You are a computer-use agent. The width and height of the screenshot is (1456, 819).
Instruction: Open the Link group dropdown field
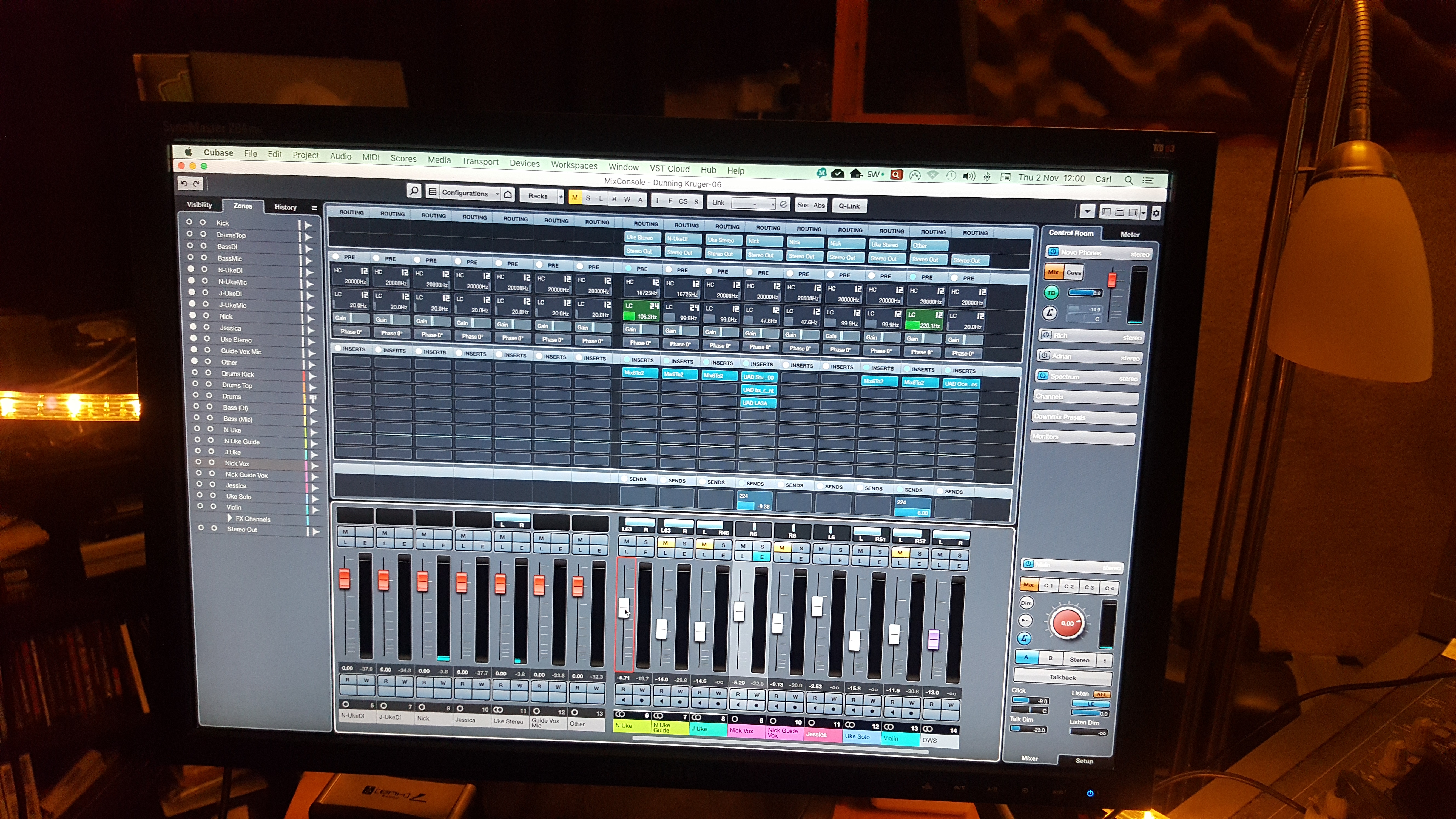coord(753,203)
